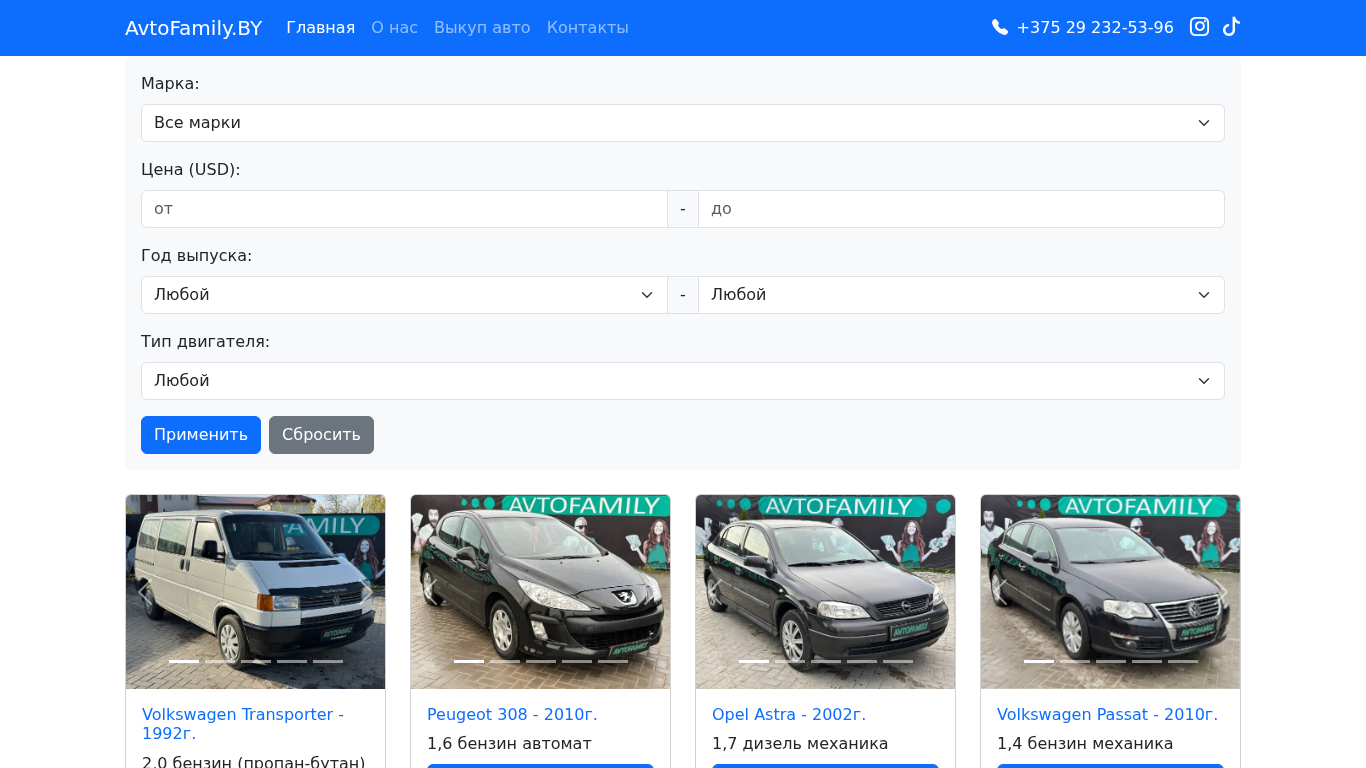Expand the Марка brand dropdown
The width and height of the screenshot is (1366, 768).
click(682, 123)
